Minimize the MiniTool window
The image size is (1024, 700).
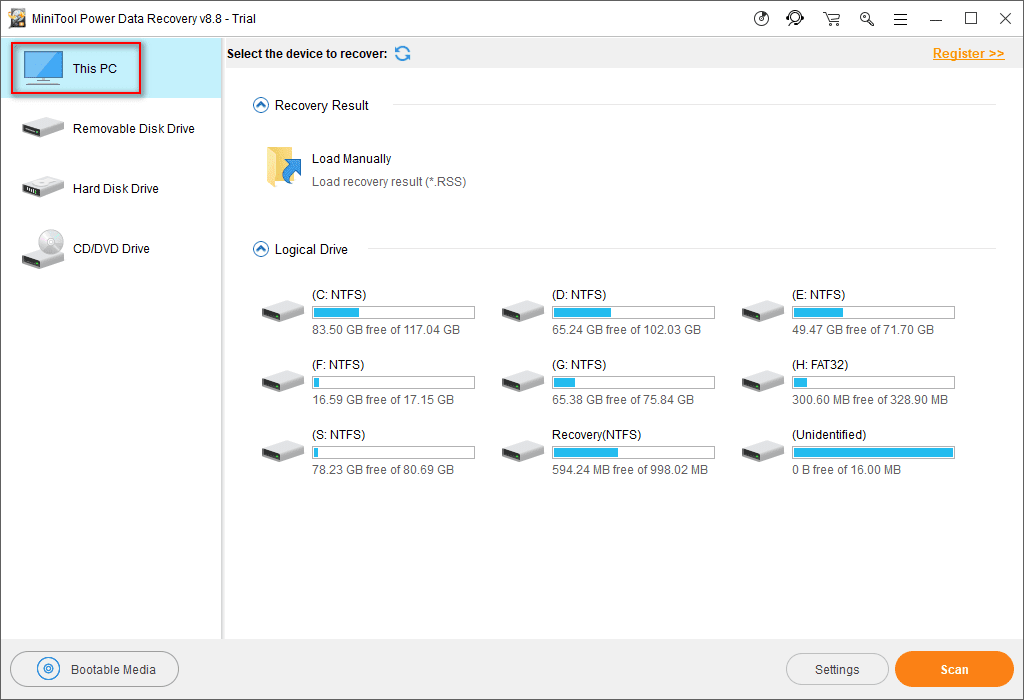(936, 19)
